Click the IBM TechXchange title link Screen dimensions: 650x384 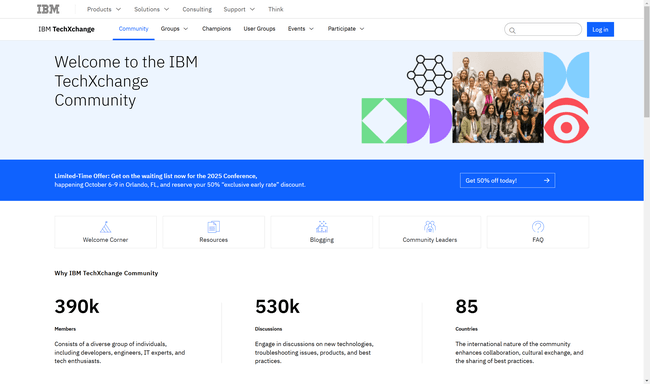(x=66, y=29)
